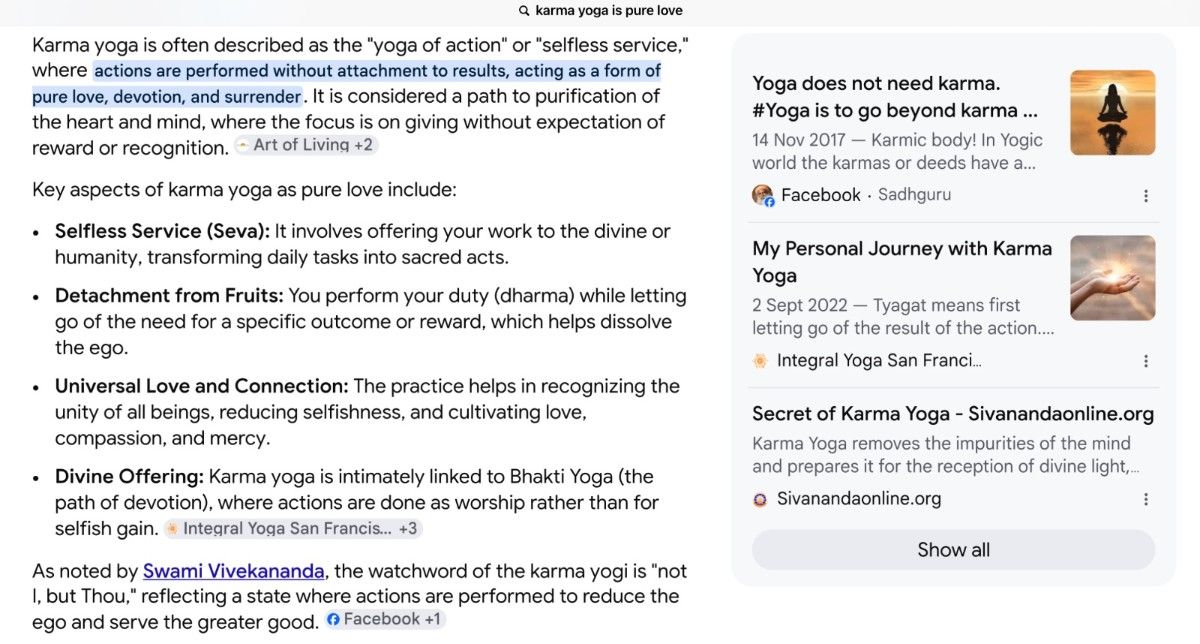Click the meditation silhouette thumbnail
This screenshot has width=1200, height=644.
click(x=1112, y=113)
